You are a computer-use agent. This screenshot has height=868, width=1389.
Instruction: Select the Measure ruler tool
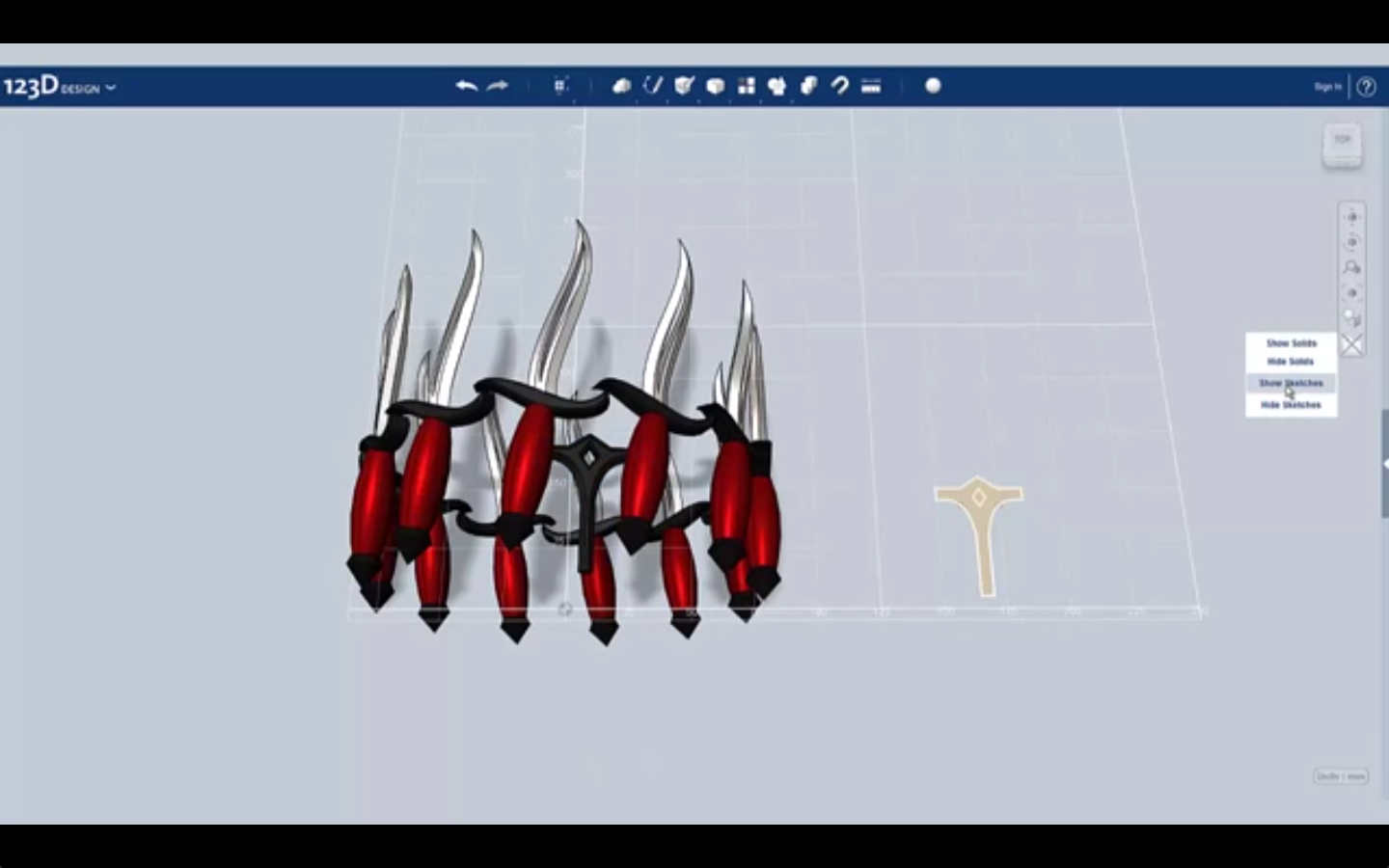tap(871, 86)
